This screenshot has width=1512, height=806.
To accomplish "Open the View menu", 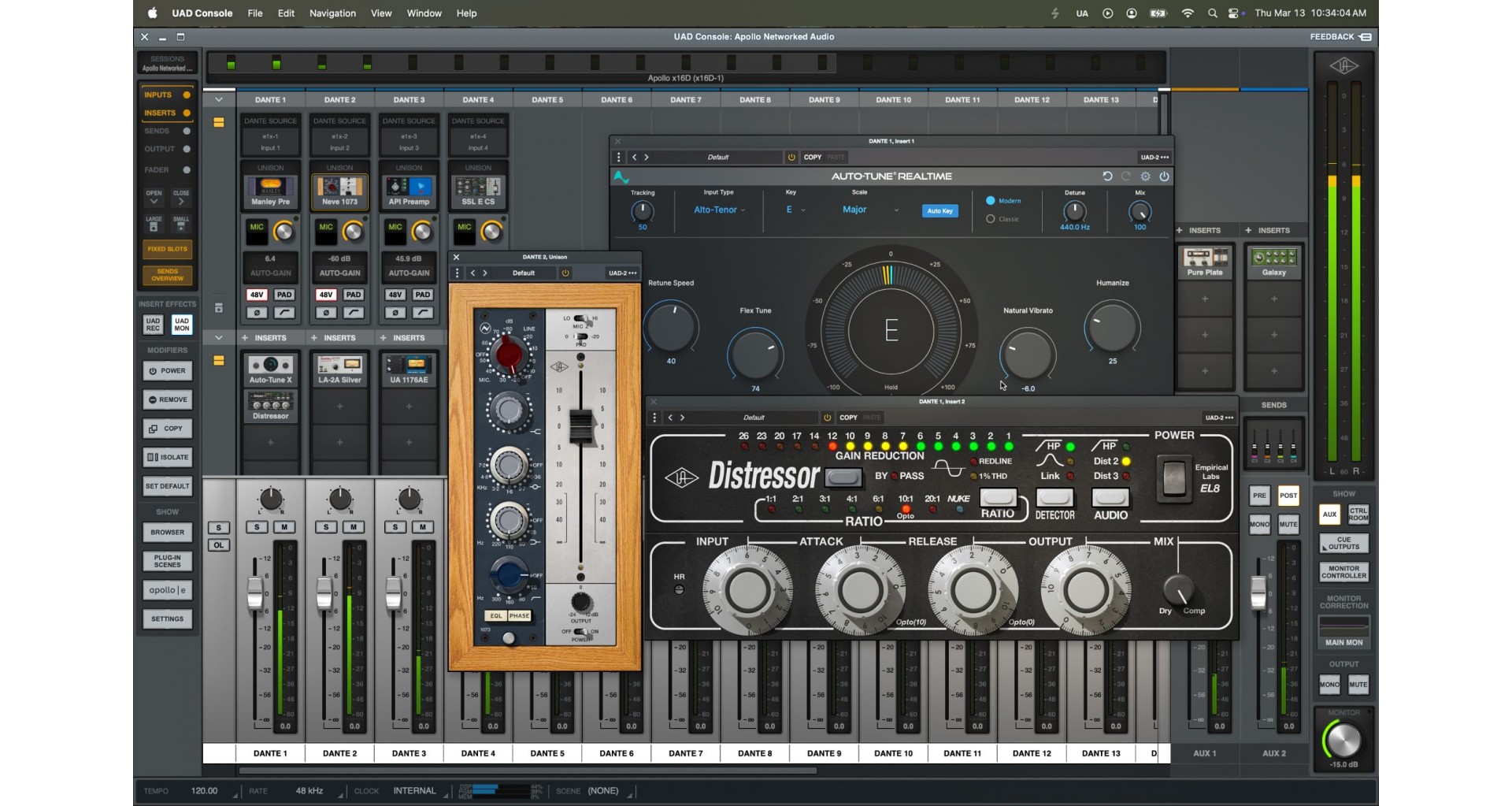I will 381,13.
